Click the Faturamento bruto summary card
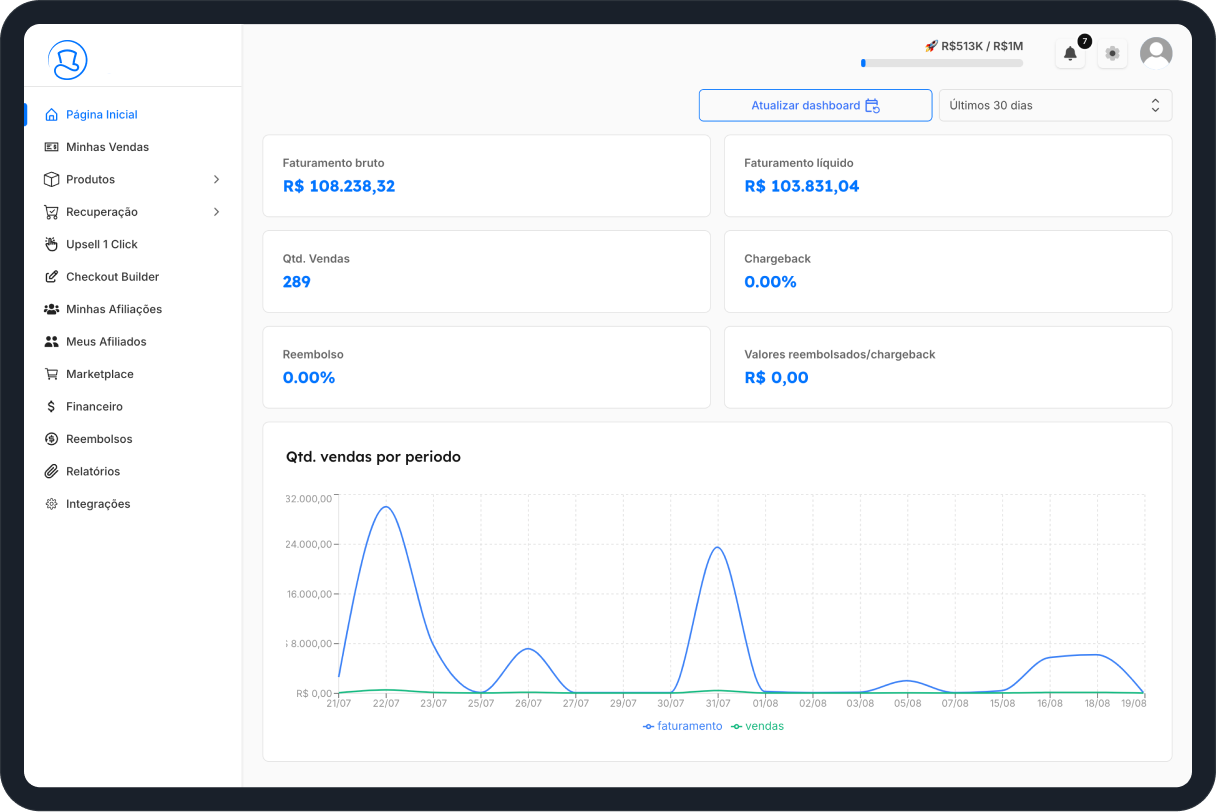The width and height of the screenshot is (1216, 812). pos(486,176)
